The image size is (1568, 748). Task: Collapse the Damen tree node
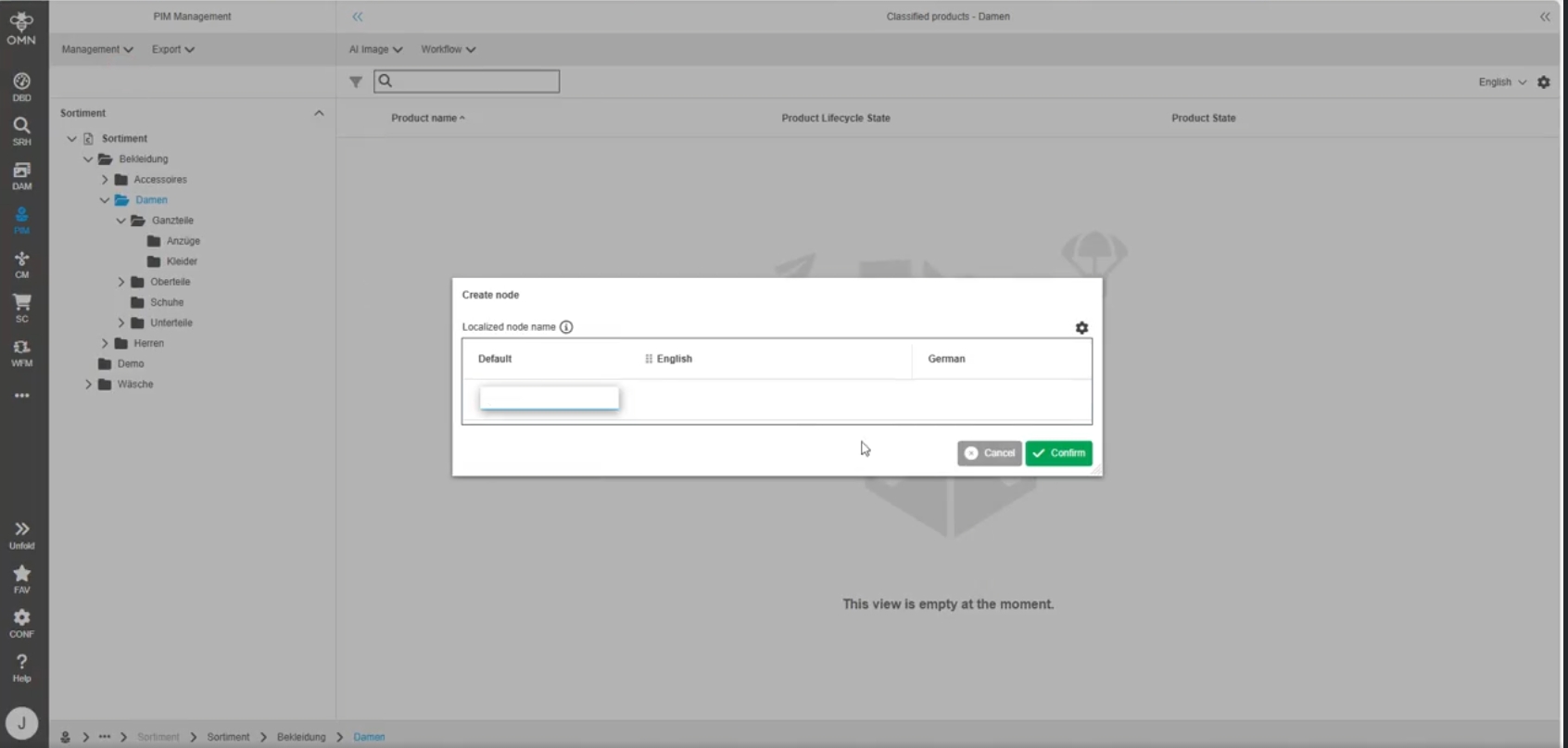(105, 199)
